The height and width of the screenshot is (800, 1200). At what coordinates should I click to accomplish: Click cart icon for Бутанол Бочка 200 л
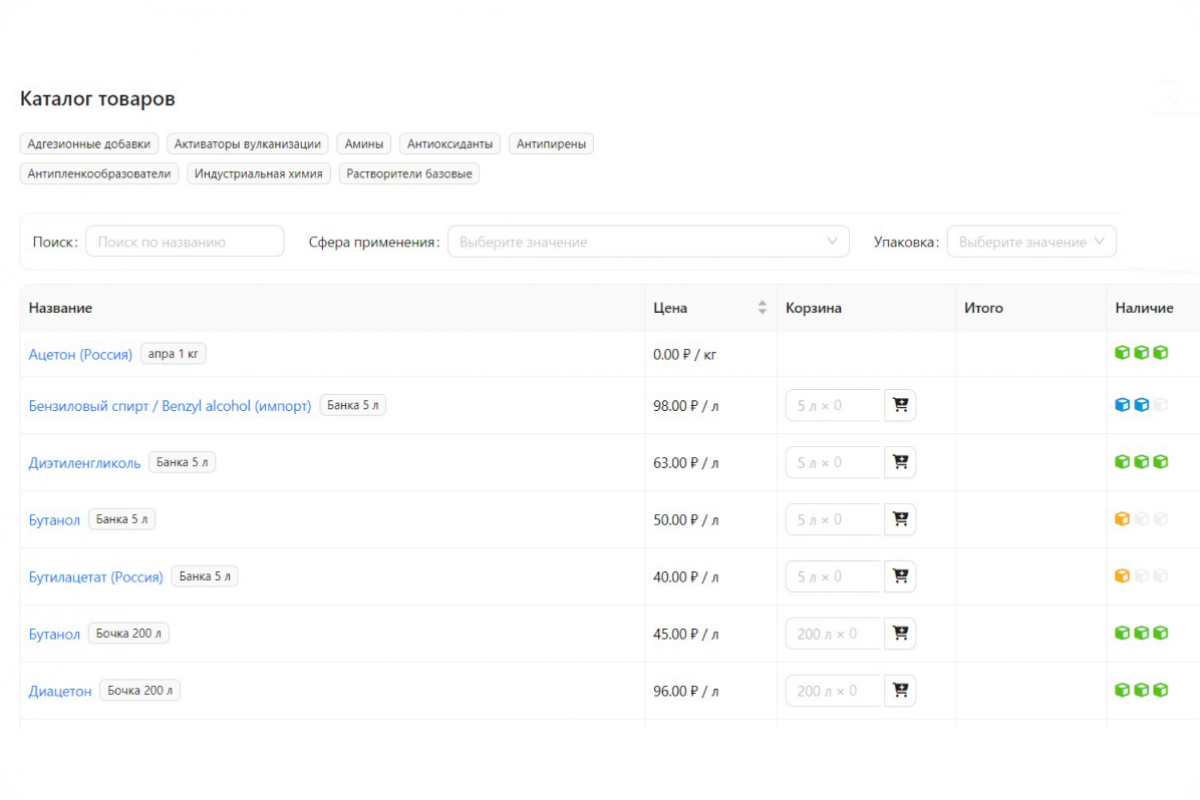900,633
